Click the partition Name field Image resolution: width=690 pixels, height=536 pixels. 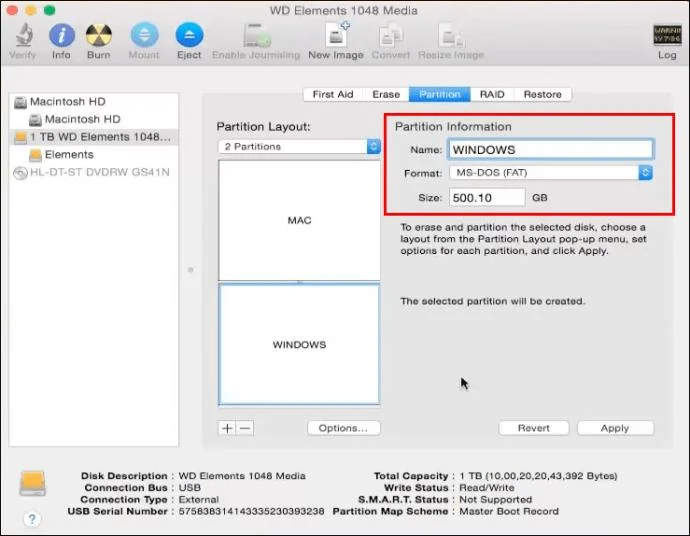pos(551,150)
